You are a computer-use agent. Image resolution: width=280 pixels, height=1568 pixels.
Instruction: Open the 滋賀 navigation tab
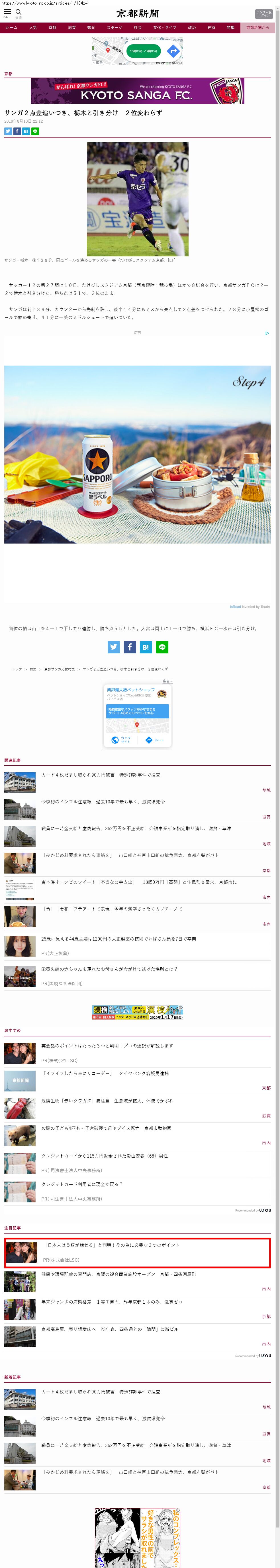72,27
